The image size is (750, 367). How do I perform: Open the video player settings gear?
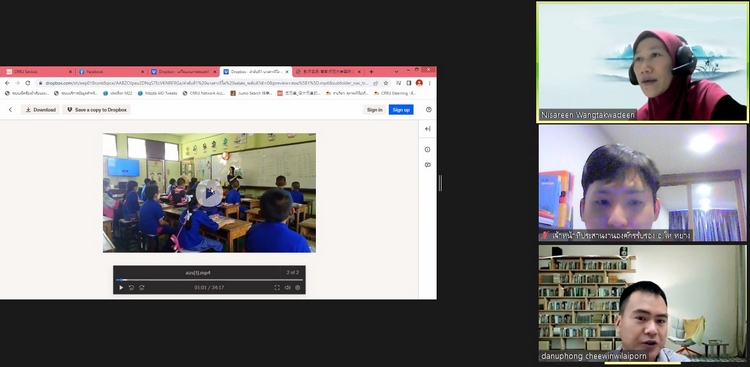(298, 288)
